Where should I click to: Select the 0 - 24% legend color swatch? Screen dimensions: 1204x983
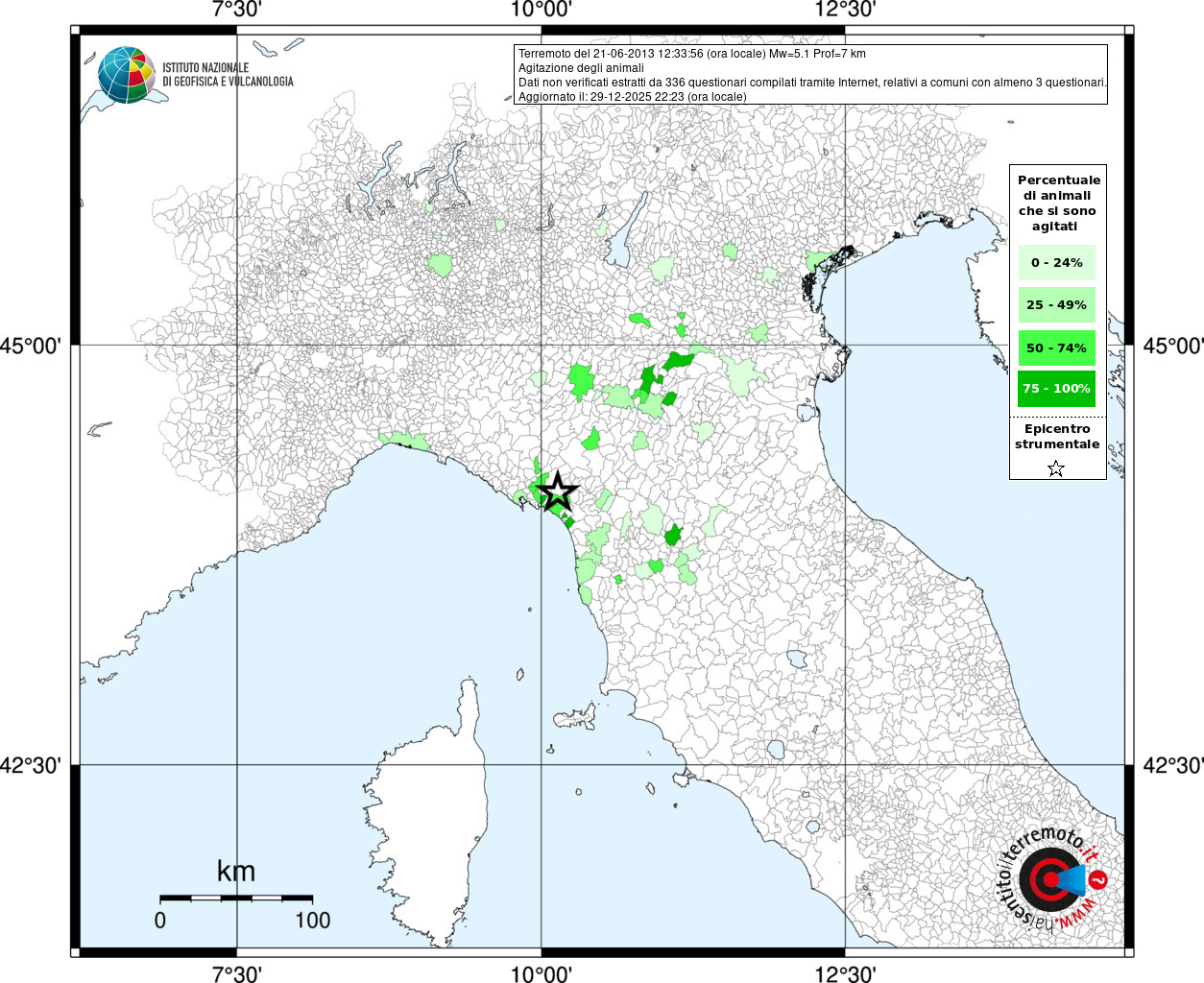pos(1056,263)
